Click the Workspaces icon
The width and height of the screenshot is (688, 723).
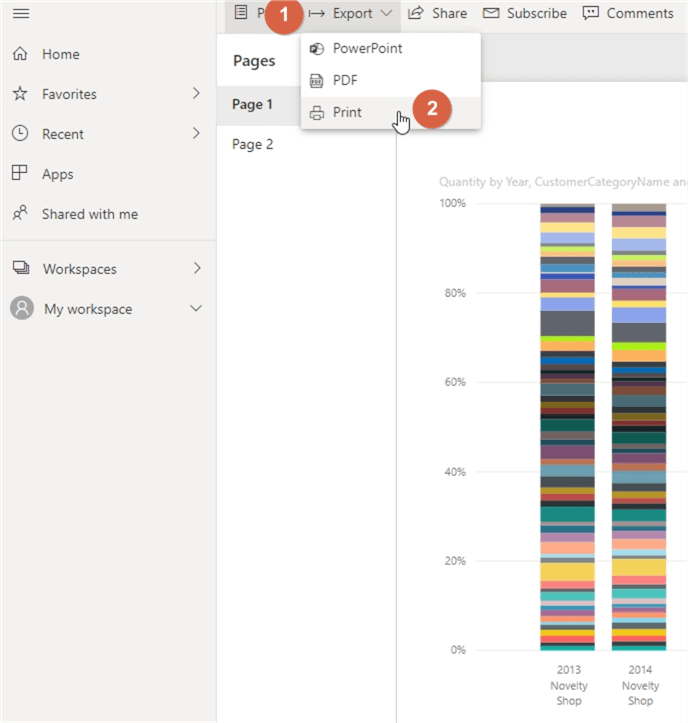[x=21, y=268]
